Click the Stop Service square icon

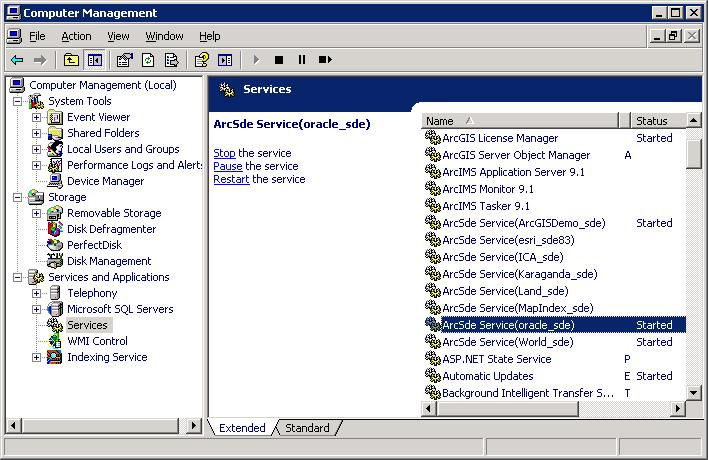279,60
